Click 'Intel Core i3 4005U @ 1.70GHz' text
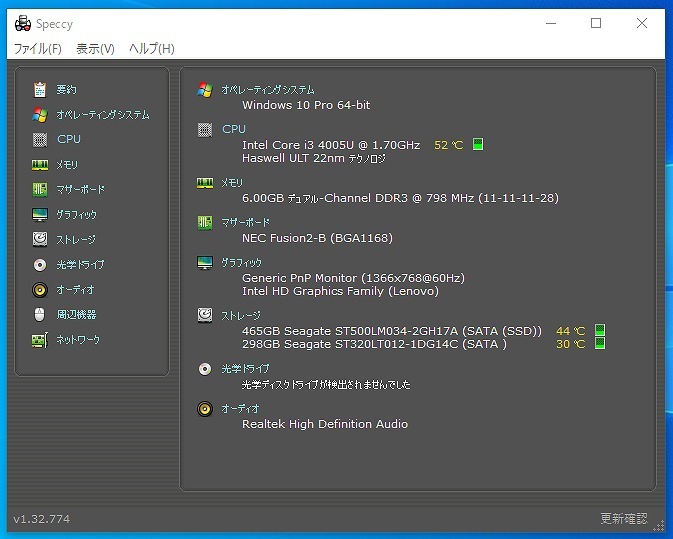Viewport: 673px width, 539px height. [x=331, y=145]
